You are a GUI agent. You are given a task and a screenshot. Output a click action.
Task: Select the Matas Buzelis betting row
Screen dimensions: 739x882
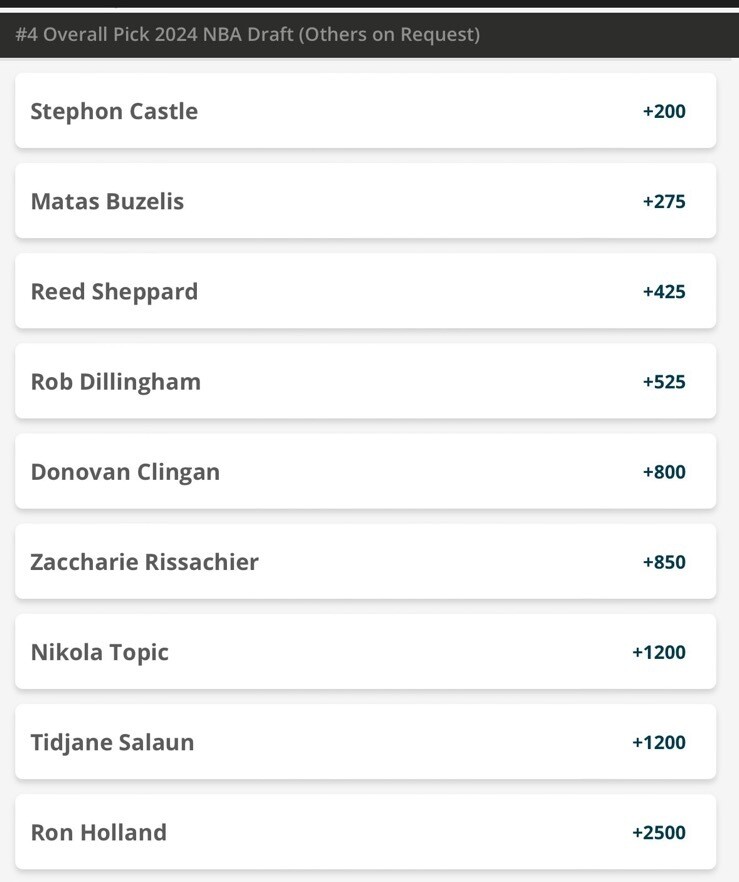tap(366, 201)
